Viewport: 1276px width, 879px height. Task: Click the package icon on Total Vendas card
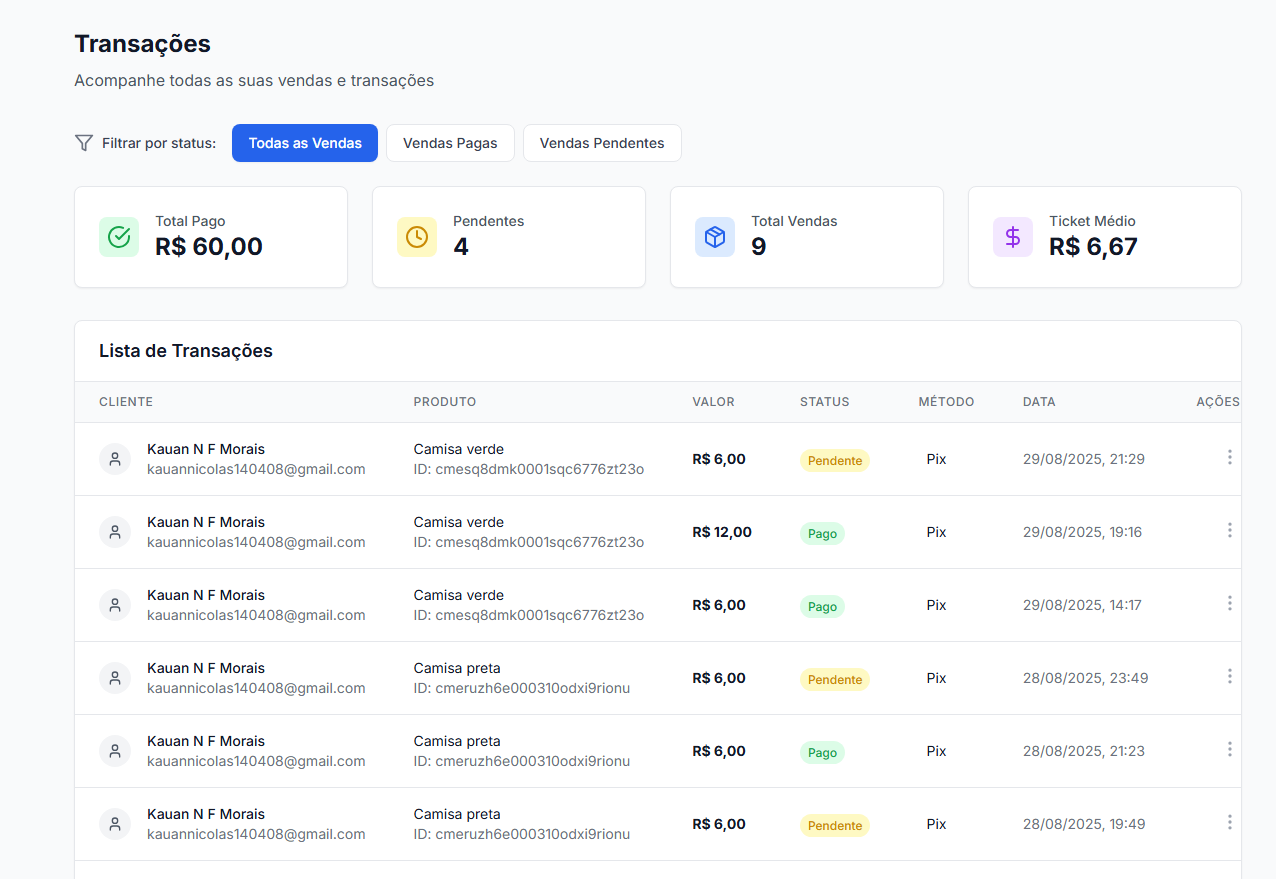(x=715, y=237)
